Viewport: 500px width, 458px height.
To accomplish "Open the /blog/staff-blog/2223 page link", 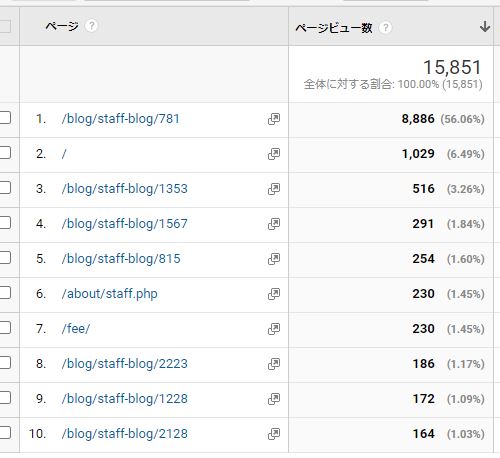I will [x=125, y=364].
